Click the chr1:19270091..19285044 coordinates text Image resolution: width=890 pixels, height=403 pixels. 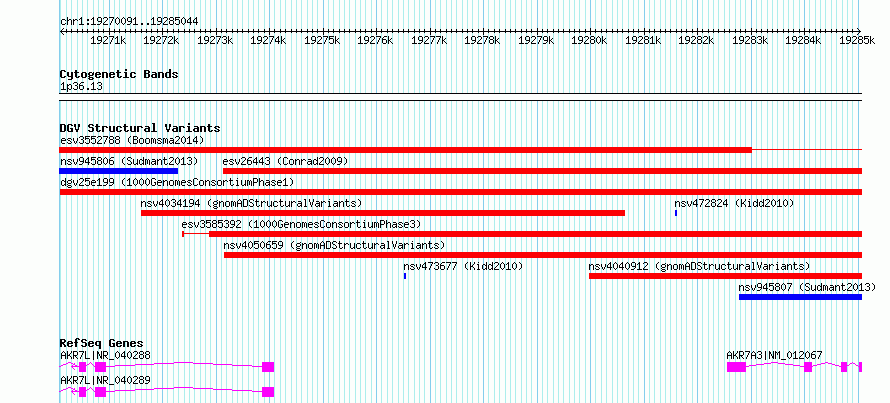pyautogui.click(x=129, y=21)
